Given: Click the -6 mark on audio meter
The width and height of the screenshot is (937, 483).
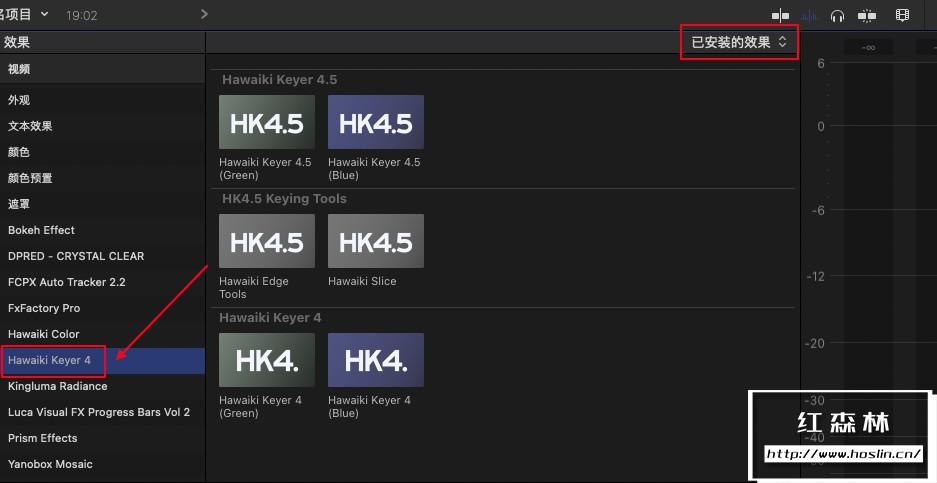Looking at the screenshot, I should [818, 210].
